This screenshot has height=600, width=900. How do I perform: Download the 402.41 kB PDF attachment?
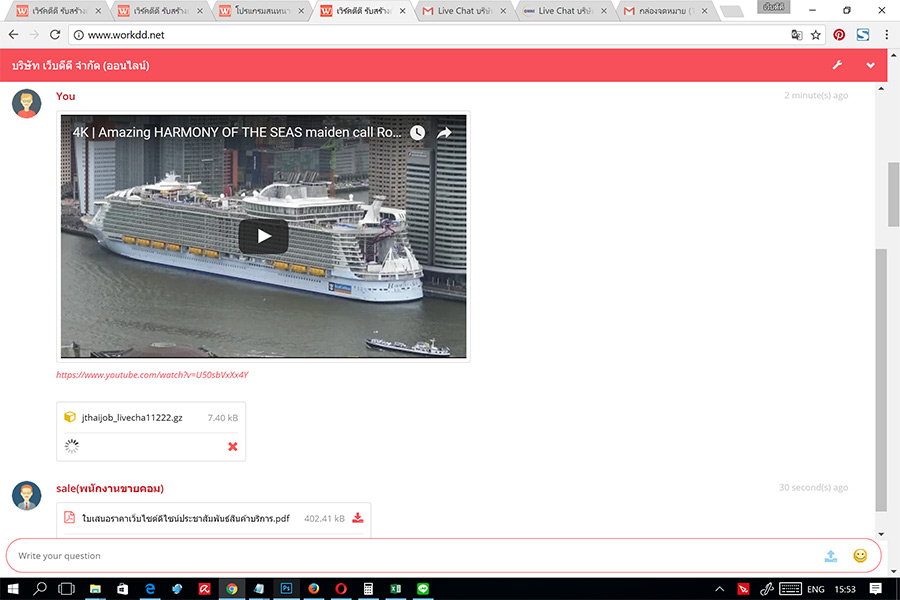click(358, 518)
